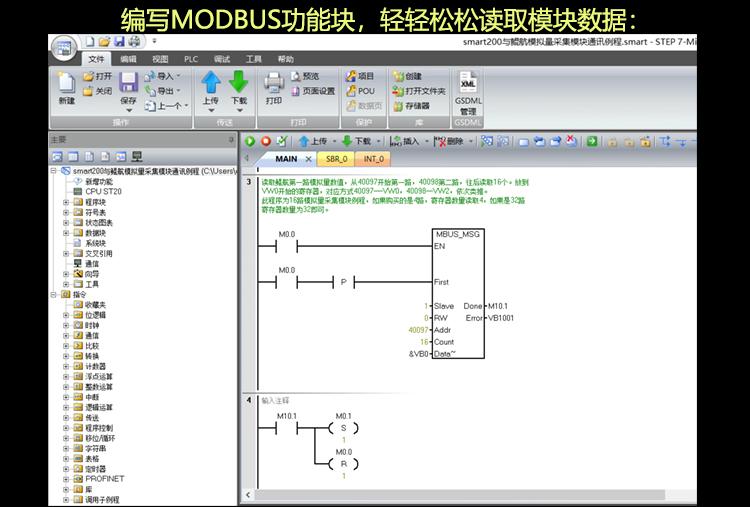
Task: Click the M0.0 contact on the EN rung
Action: [287, 244]
